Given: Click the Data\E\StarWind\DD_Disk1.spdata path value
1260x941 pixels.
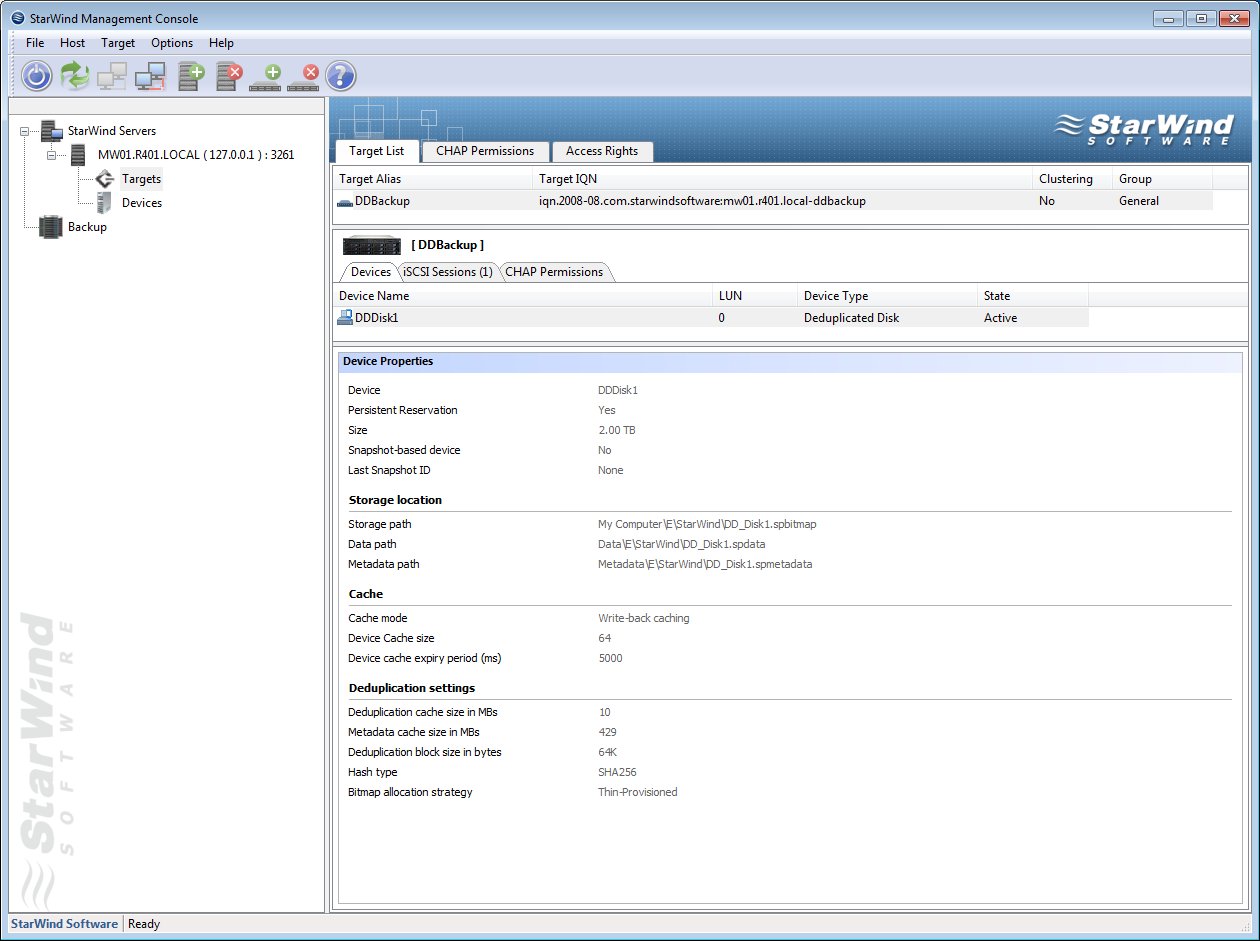Looking at the screenshot, I should (681, 544).
